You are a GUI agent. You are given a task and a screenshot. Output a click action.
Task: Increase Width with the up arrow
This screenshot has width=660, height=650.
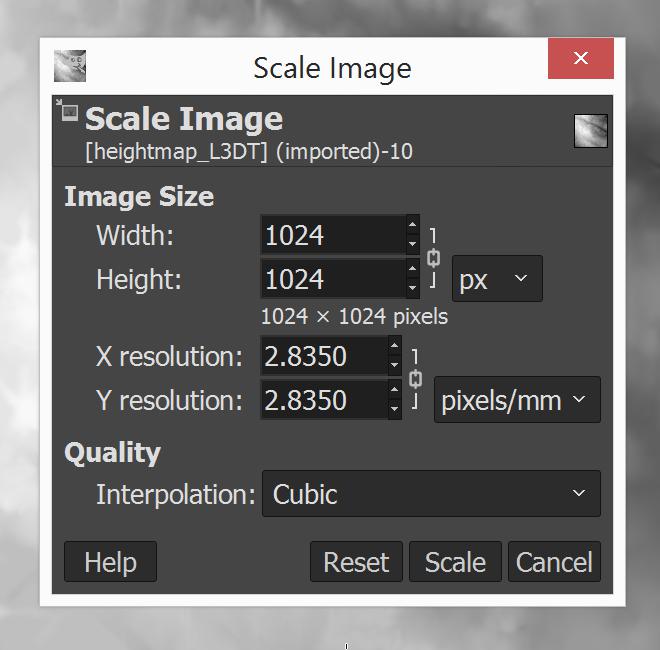click(x=412, y=225)
